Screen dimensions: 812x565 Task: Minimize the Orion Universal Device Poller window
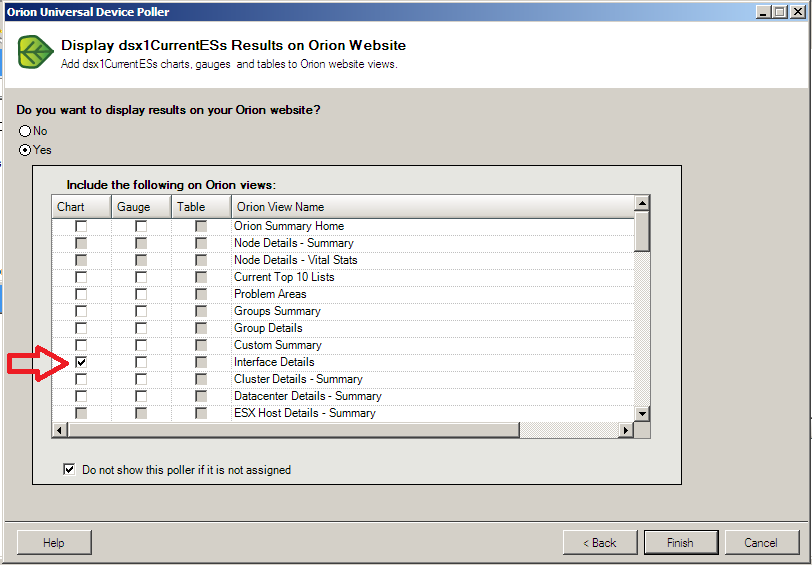[x=763, y=11]
